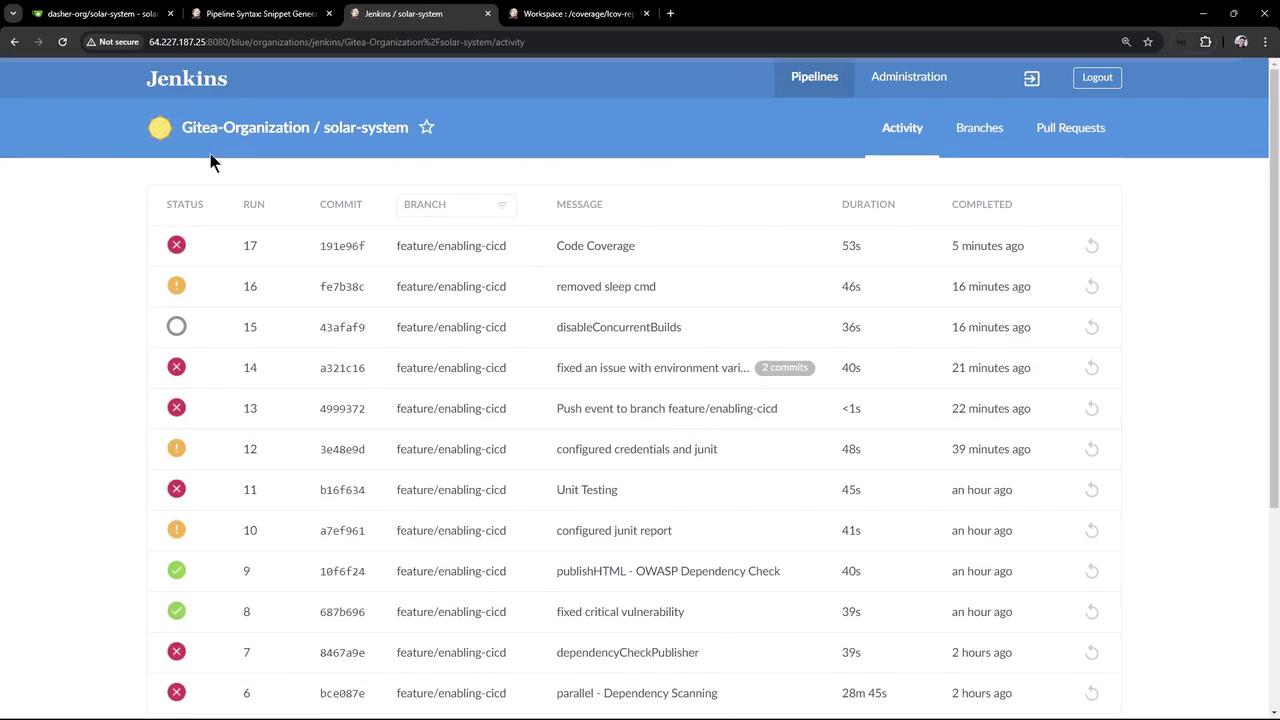Select the 'disableConcurrentBuilds' run message
Viewport: 1280px width, 720px height.
619,327
